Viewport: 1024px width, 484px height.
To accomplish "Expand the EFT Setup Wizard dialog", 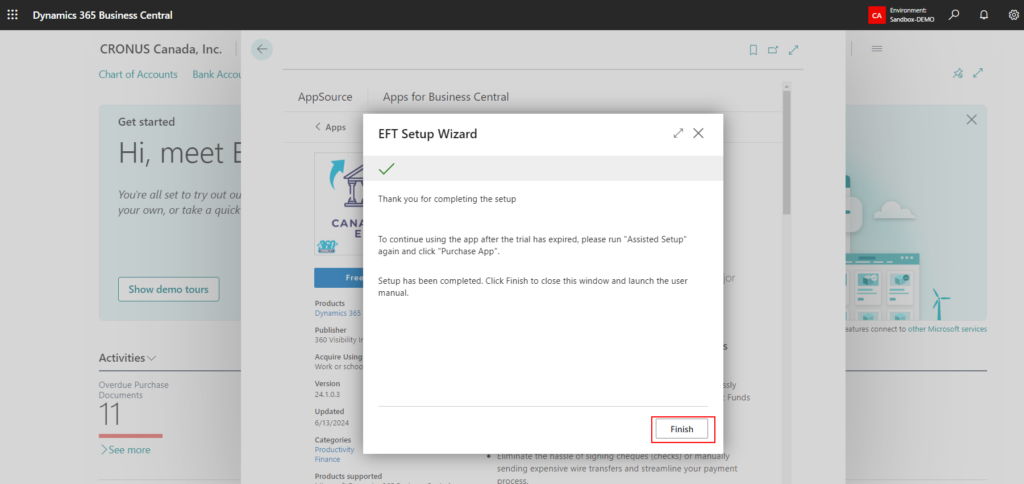I will click(678, 133).
